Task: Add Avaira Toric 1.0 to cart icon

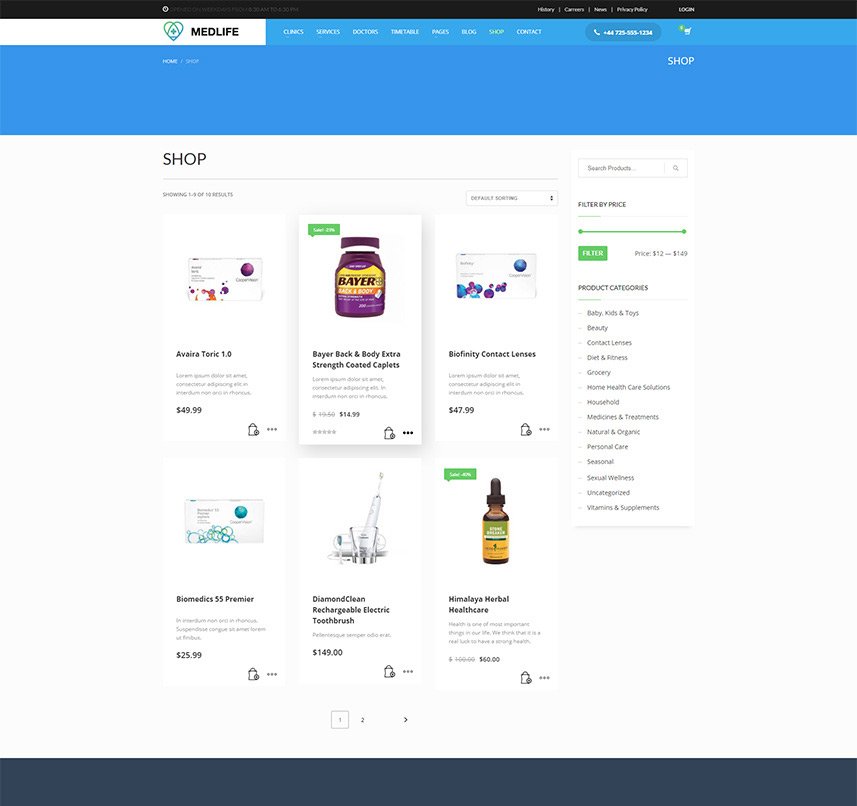Action: 253,430
